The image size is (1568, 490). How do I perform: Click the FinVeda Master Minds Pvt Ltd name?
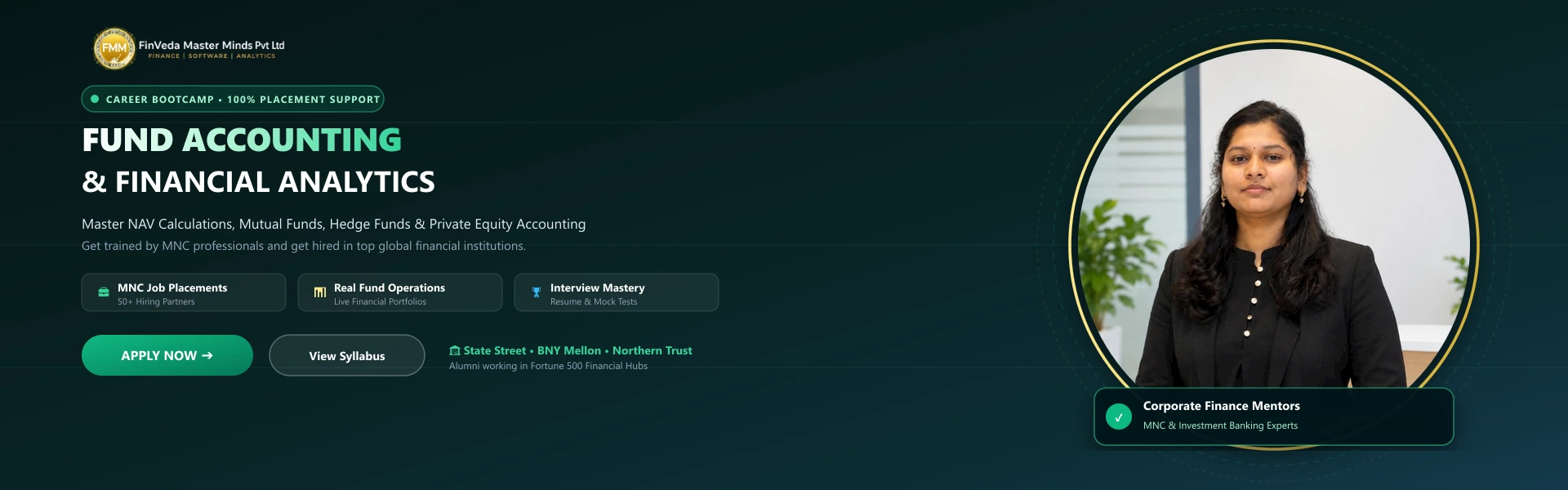tap(212, 46)
